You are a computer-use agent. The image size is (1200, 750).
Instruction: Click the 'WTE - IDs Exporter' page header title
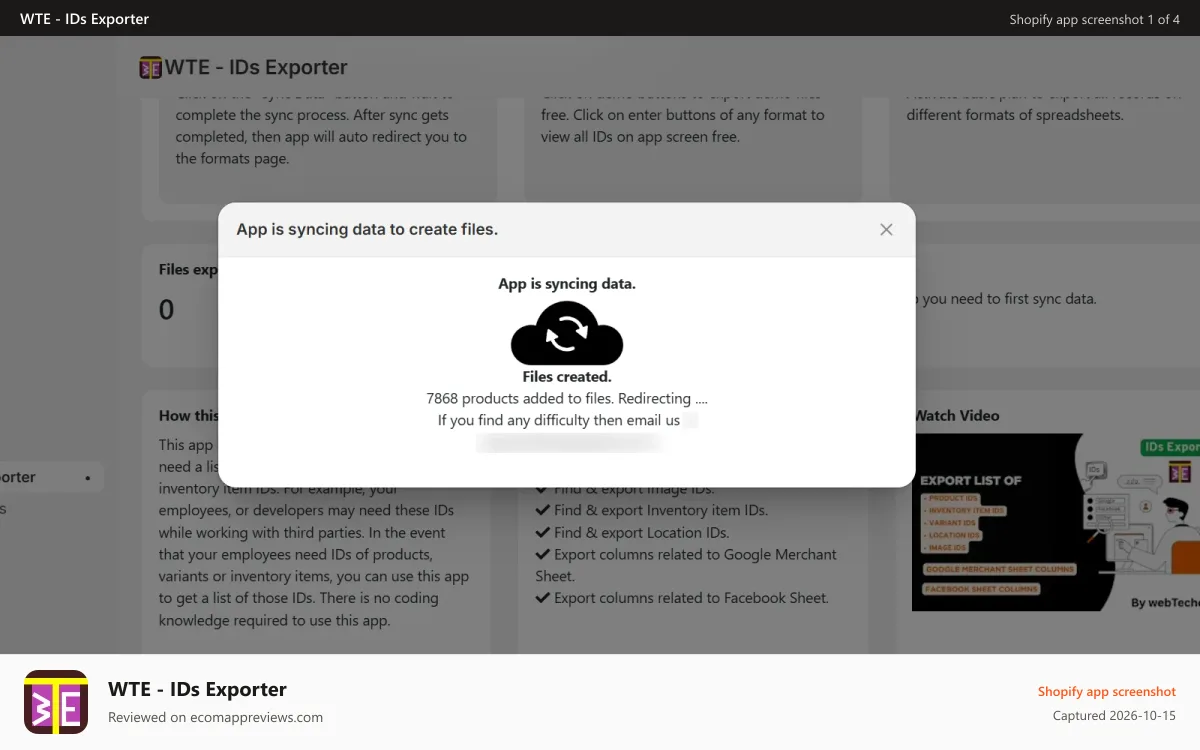point(256,68)
